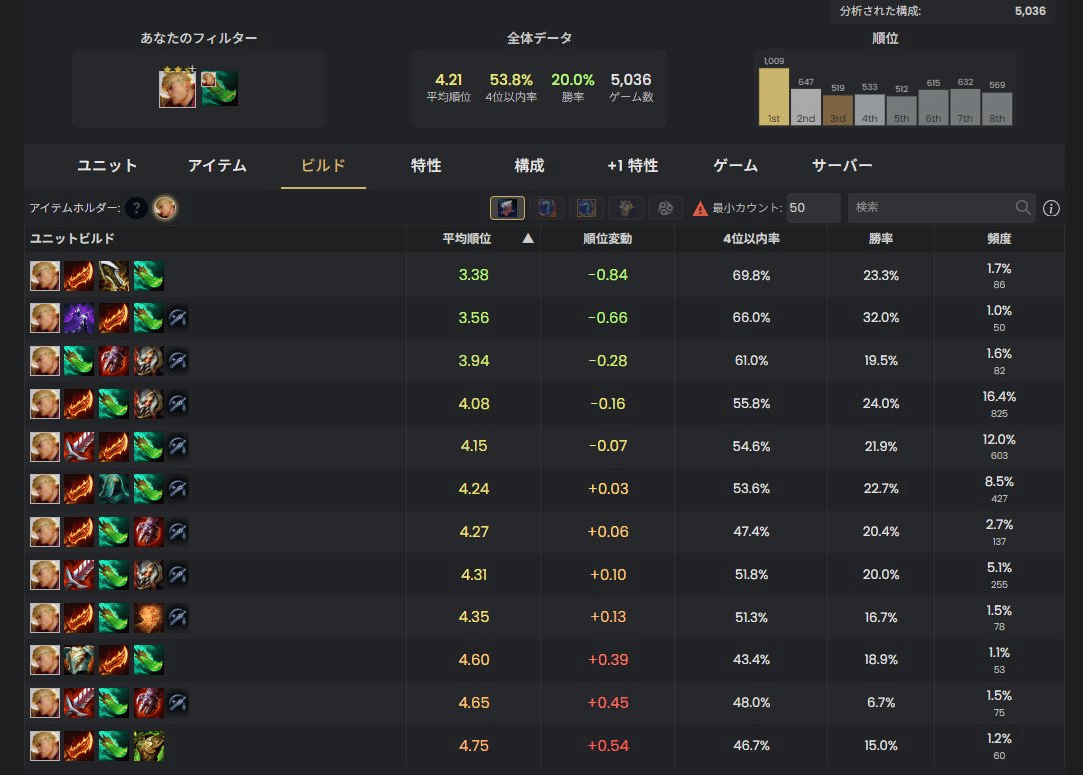Click the sort arrow on 平均順位
The image size is (1083, 775).
pos(527,240)
